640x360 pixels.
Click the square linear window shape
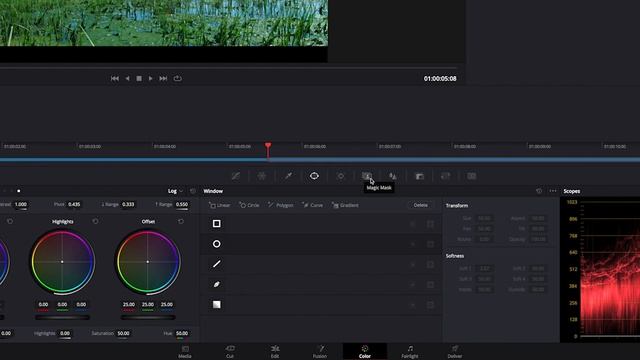(x=217, y=224)
